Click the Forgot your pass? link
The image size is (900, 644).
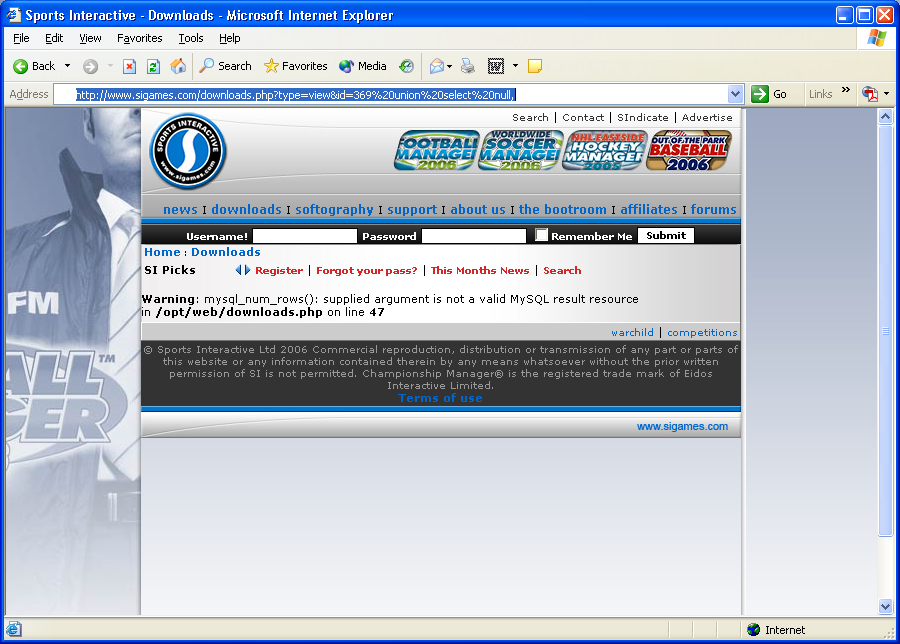[367, 270]
